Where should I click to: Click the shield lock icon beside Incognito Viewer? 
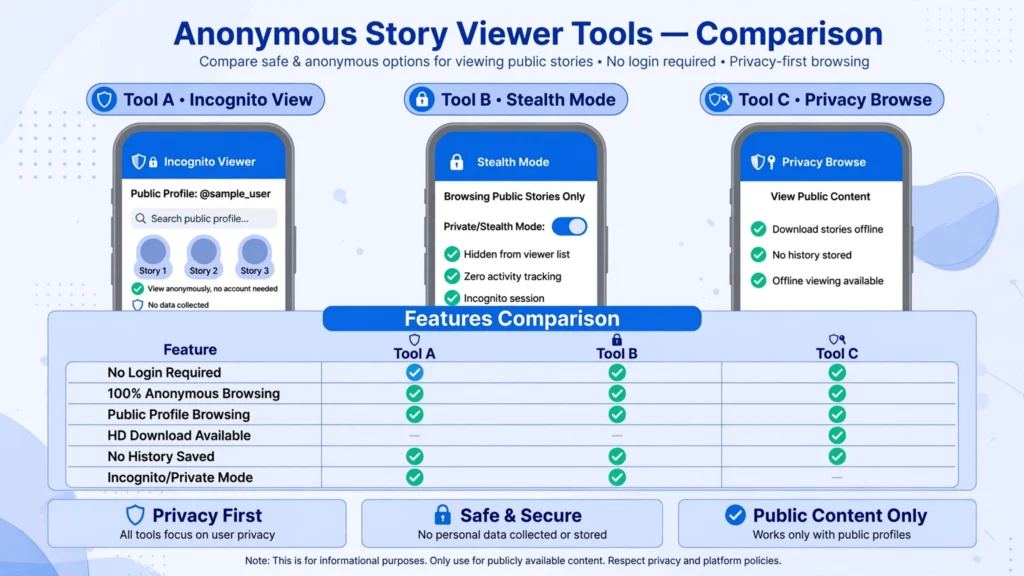point(145,161)
